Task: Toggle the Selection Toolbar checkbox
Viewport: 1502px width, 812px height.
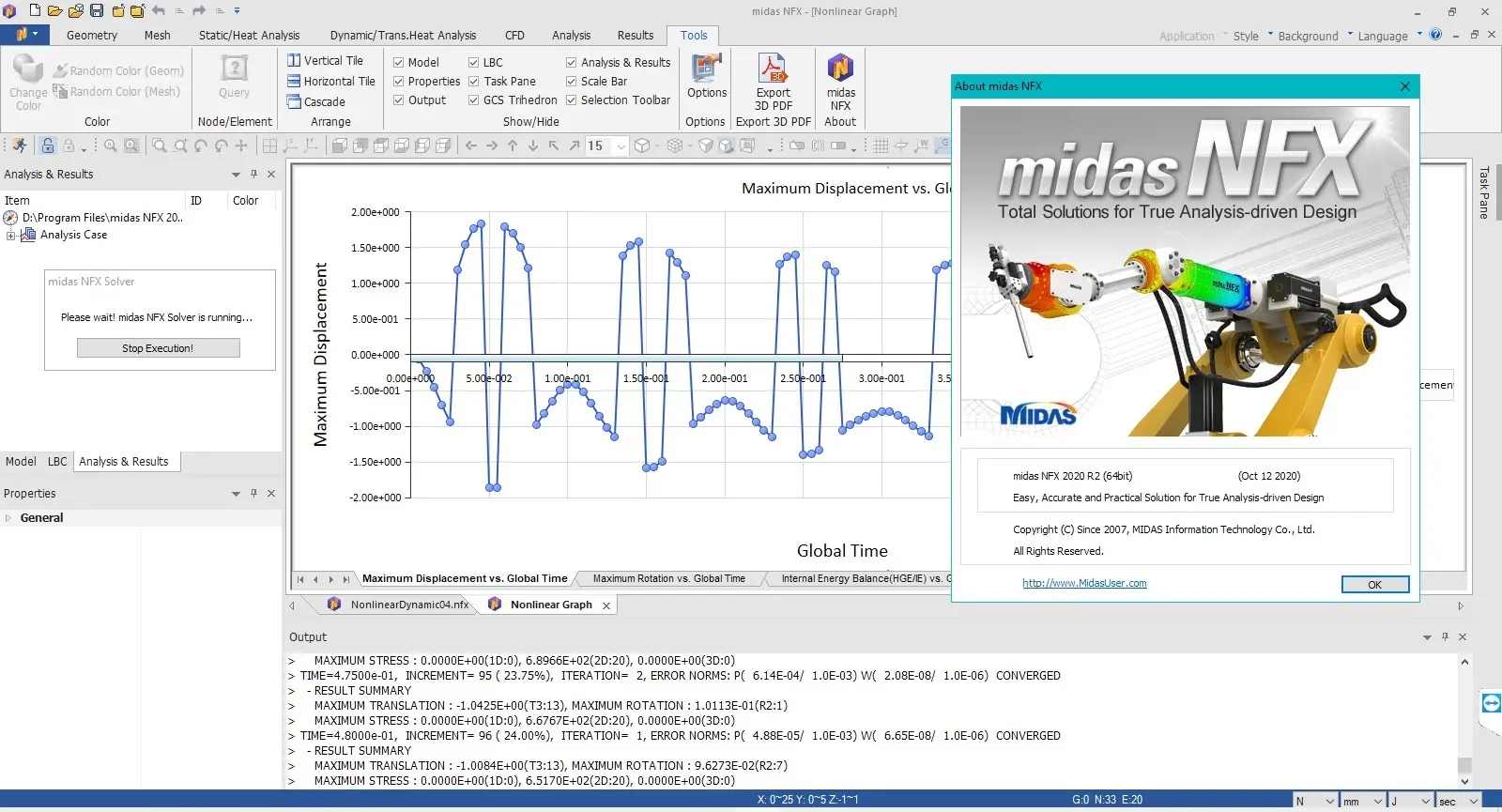Action: point(571,100)
